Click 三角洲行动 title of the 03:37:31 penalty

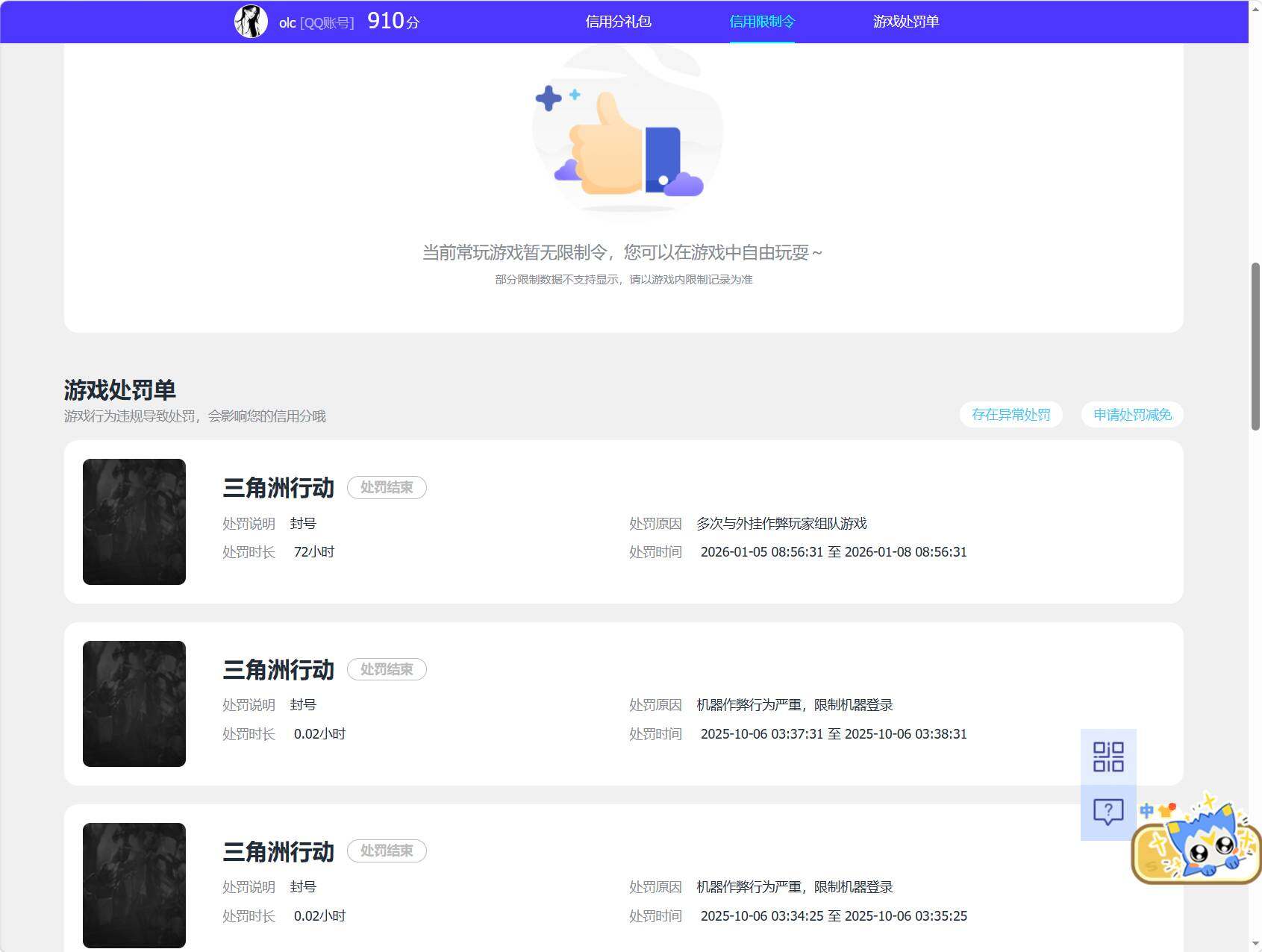click(278, 670)
